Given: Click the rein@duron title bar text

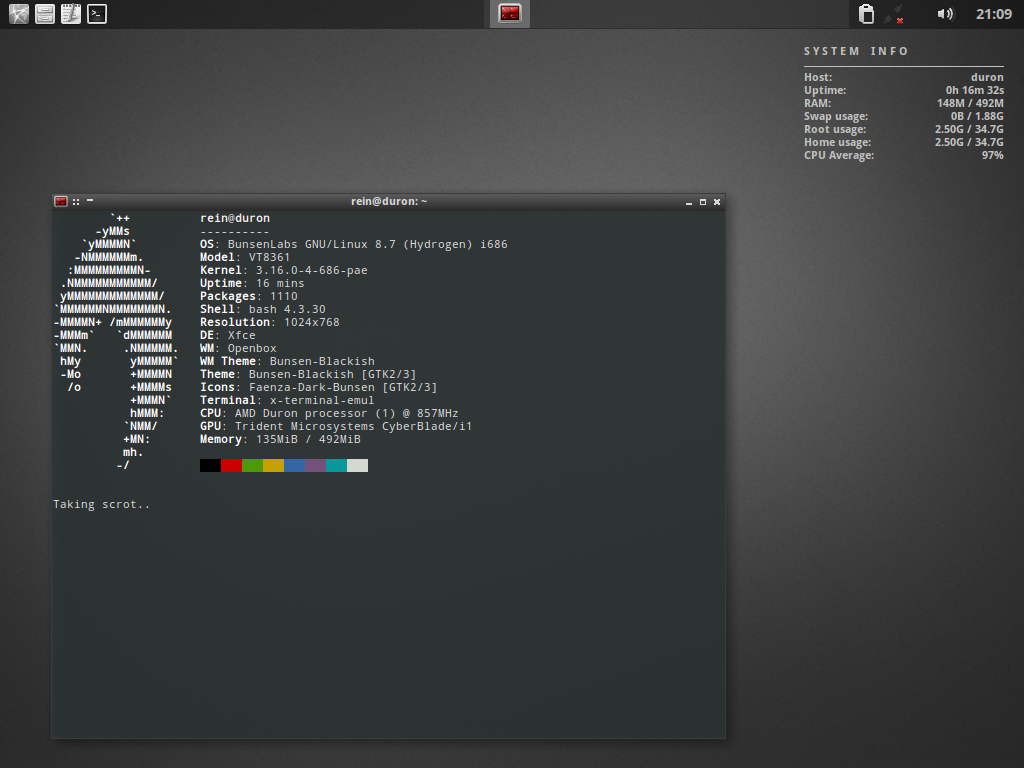Looking at the screenshot, I should [x=389, y=201].
